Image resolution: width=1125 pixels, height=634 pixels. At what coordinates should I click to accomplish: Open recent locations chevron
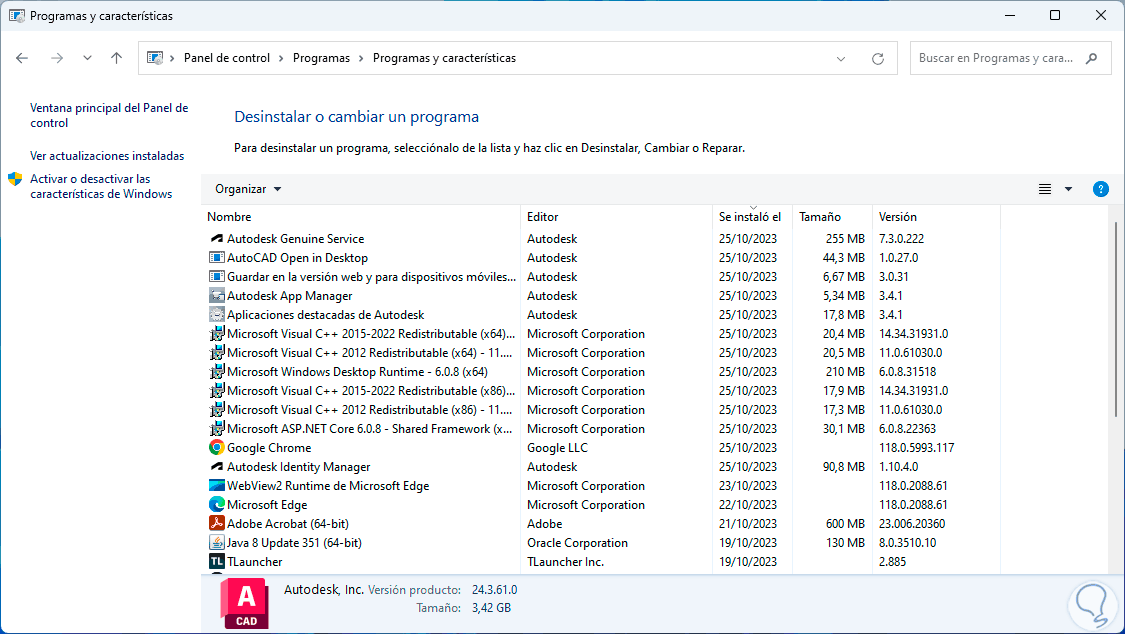pos(87,58)
